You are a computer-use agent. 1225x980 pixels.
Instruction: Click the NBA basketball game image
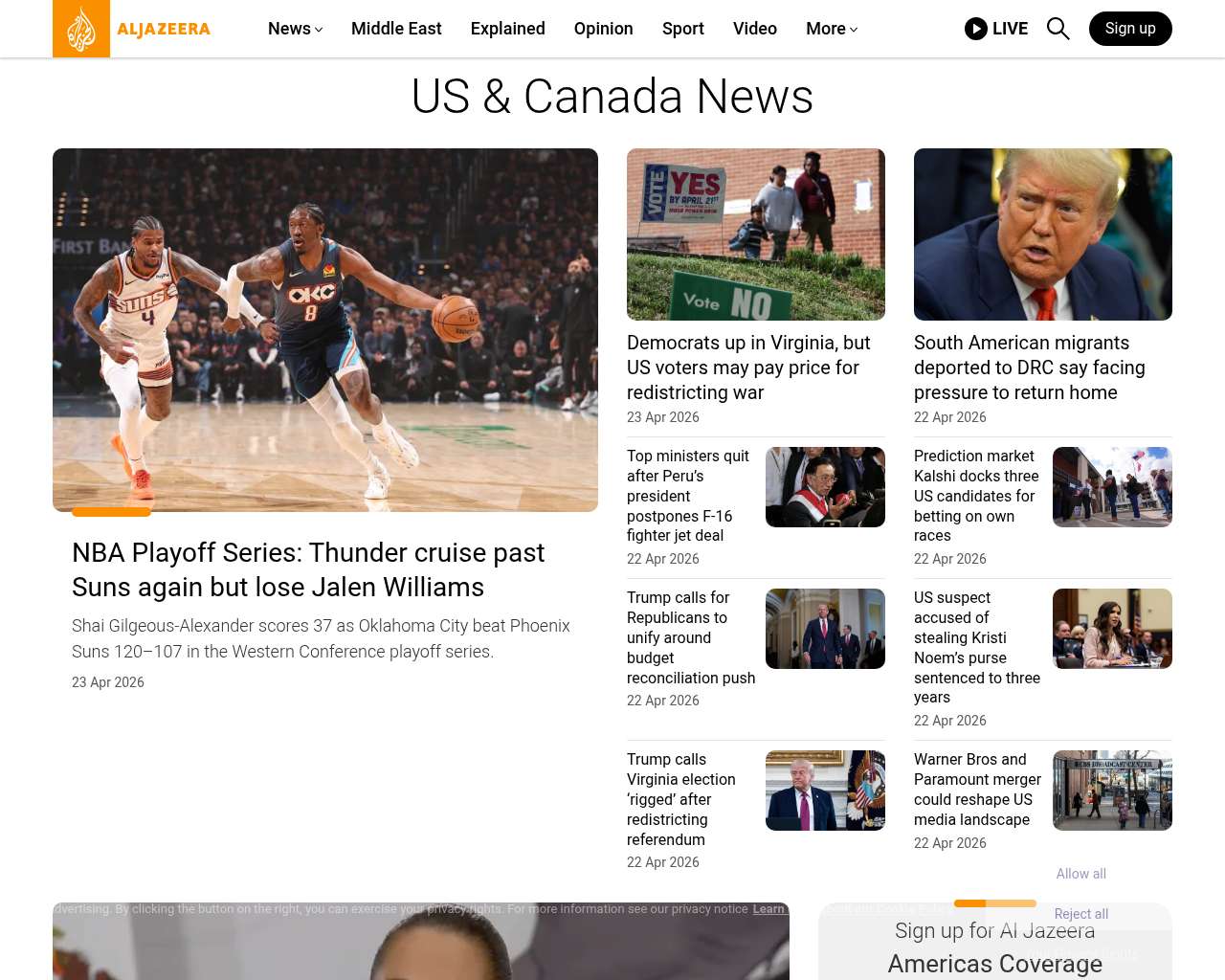(x=325, y=330)
